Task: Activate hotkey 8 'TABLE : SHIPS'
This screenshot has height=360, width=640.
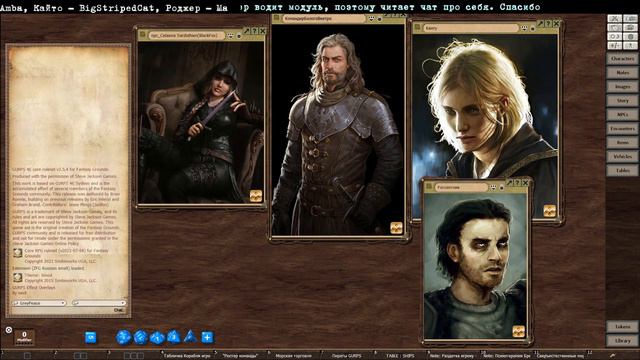Action: pos(400,356)
